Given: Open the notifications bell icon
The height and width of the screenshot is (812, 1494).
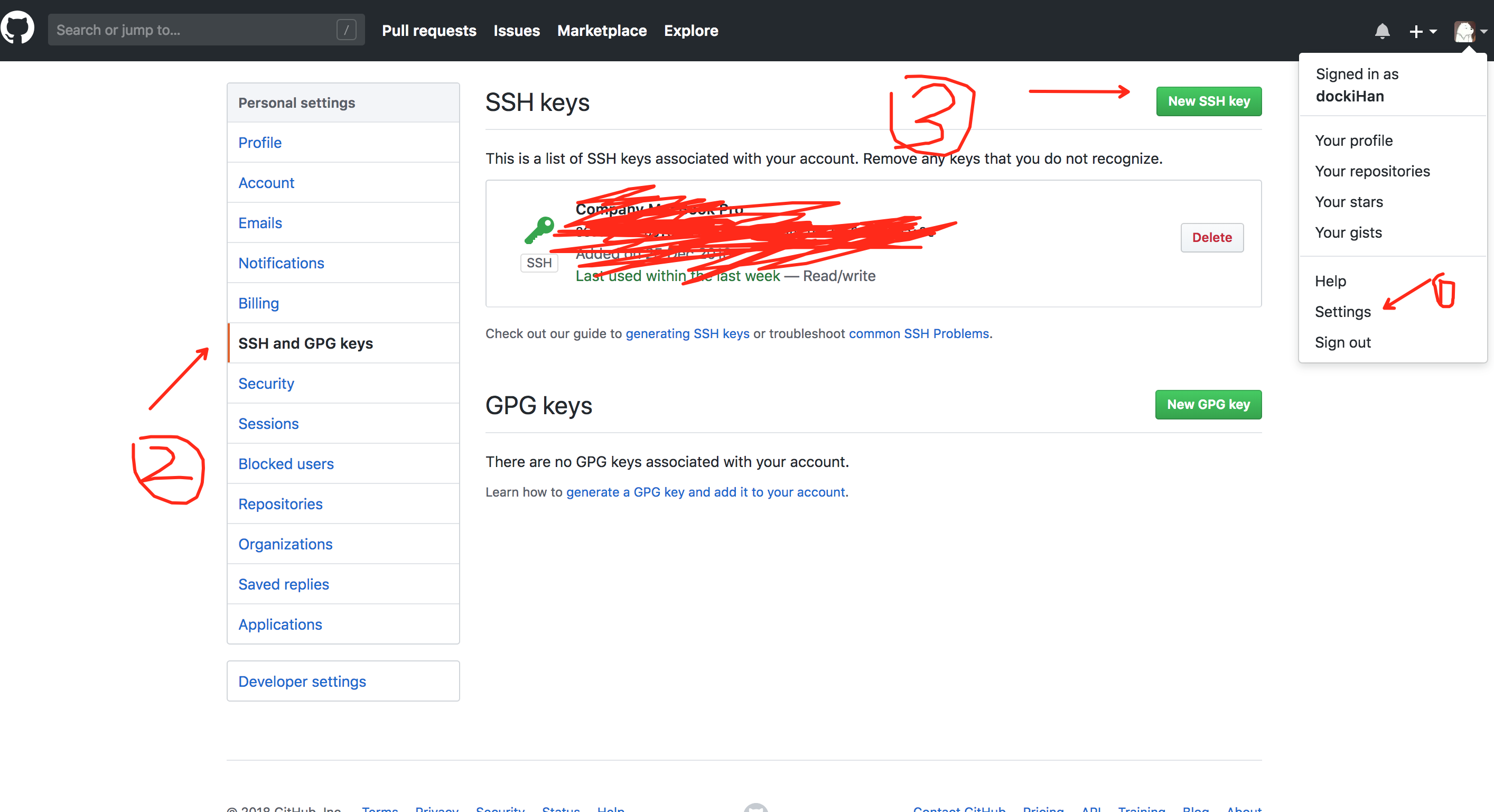Looking at the screenshot, I should (1382, 31).
